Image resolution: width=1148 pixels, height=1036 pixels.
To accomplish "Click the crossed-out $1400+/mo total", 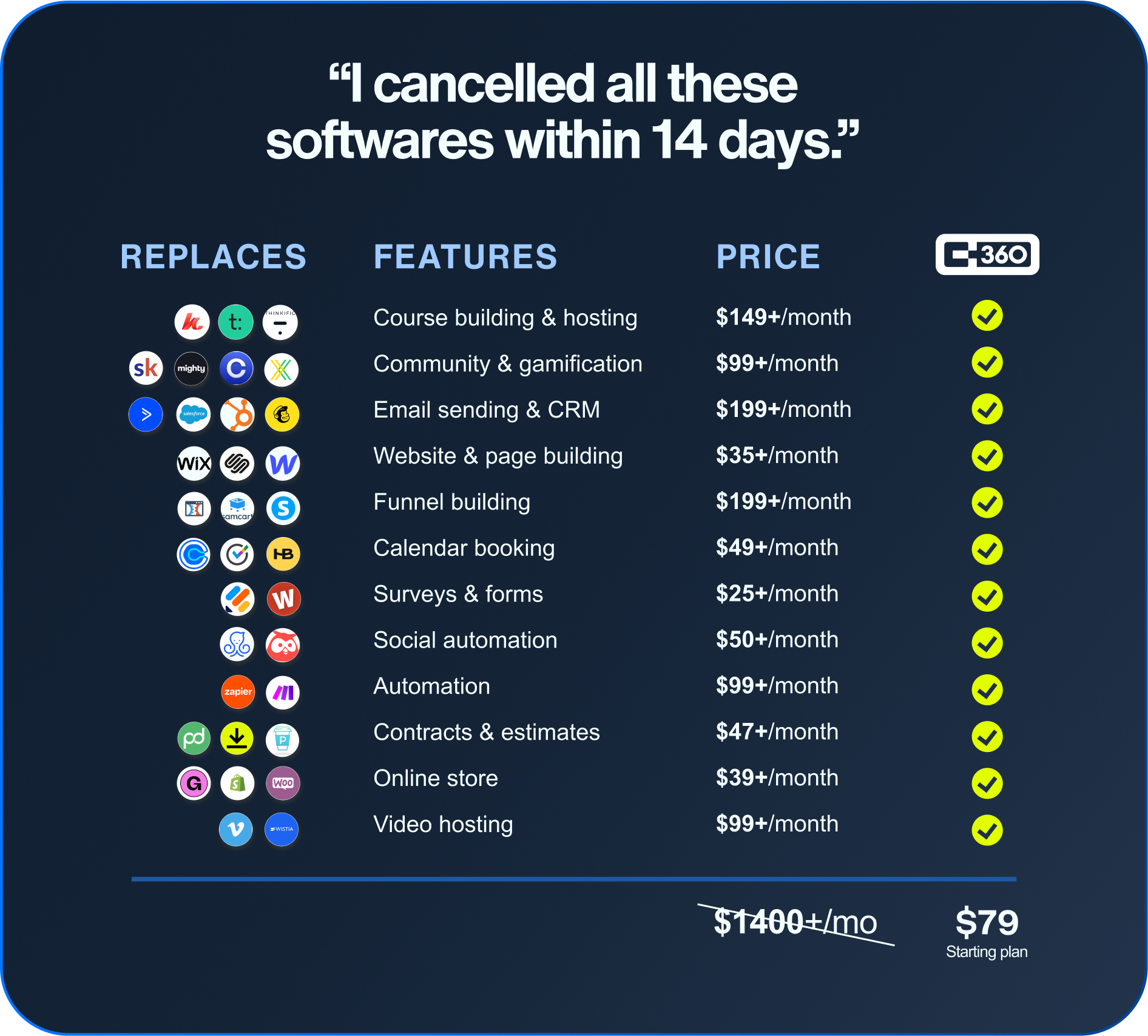I will tap(795, 923).
